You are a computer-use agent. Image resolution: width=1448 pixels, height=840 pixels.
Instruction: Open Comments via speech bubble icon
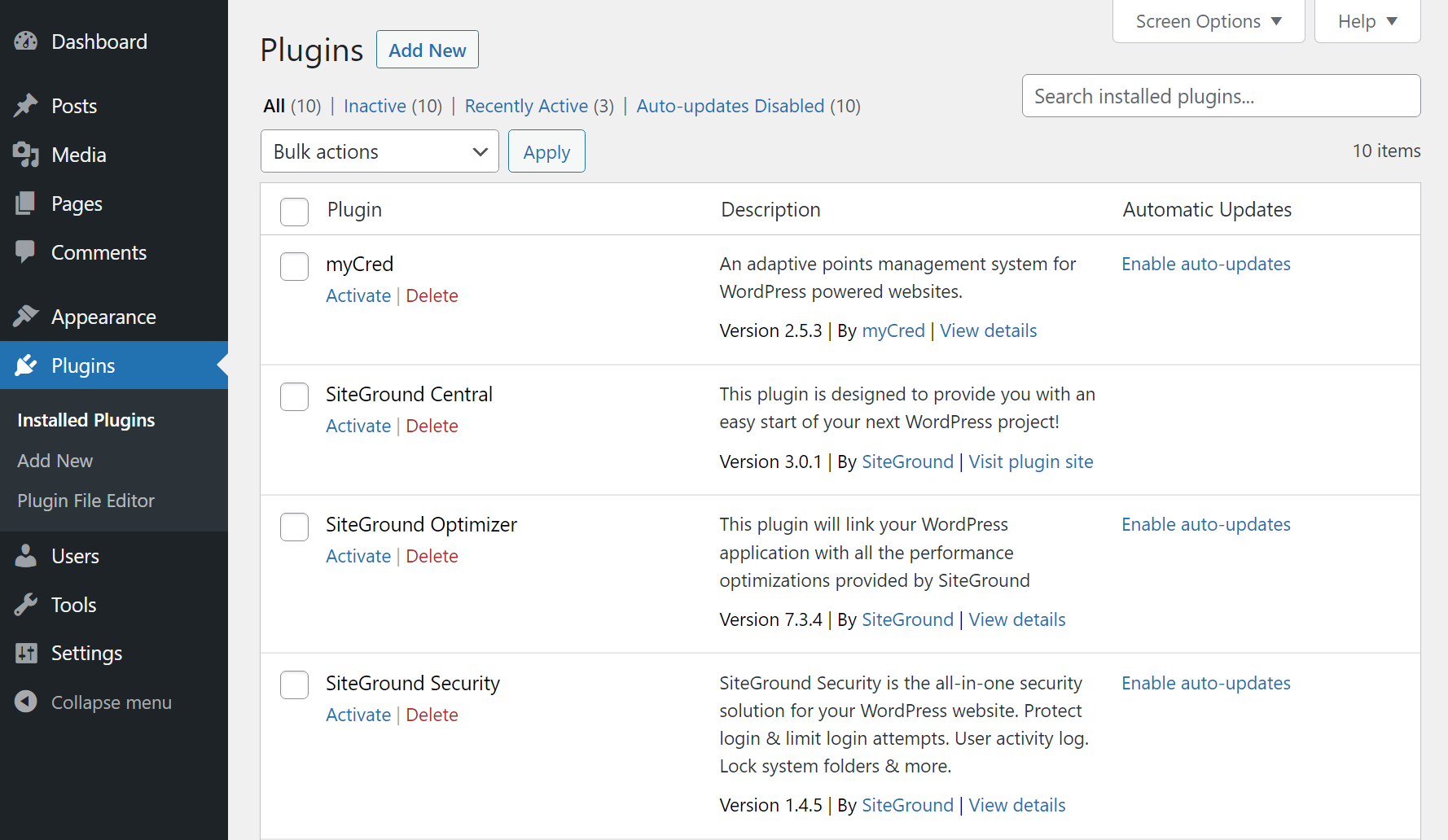pyautogui.click(x=26, y=252)
